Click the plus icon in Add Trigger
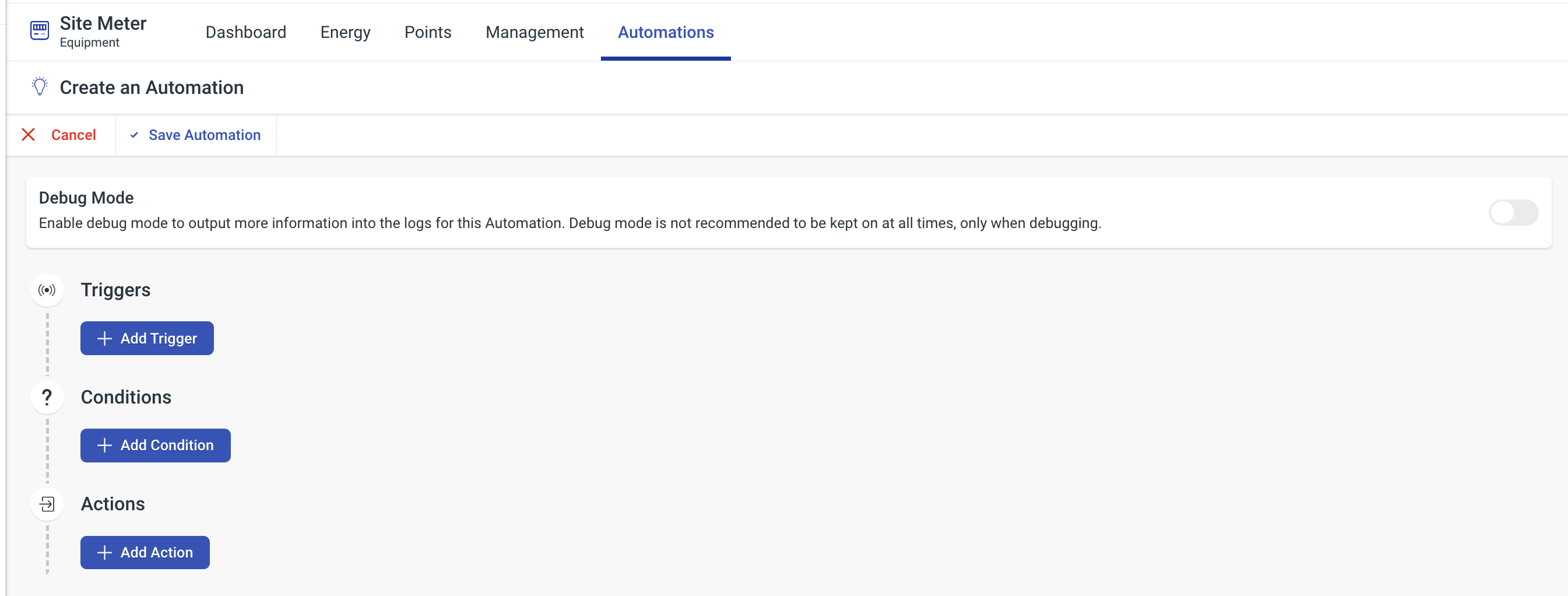 click(105, 338)
